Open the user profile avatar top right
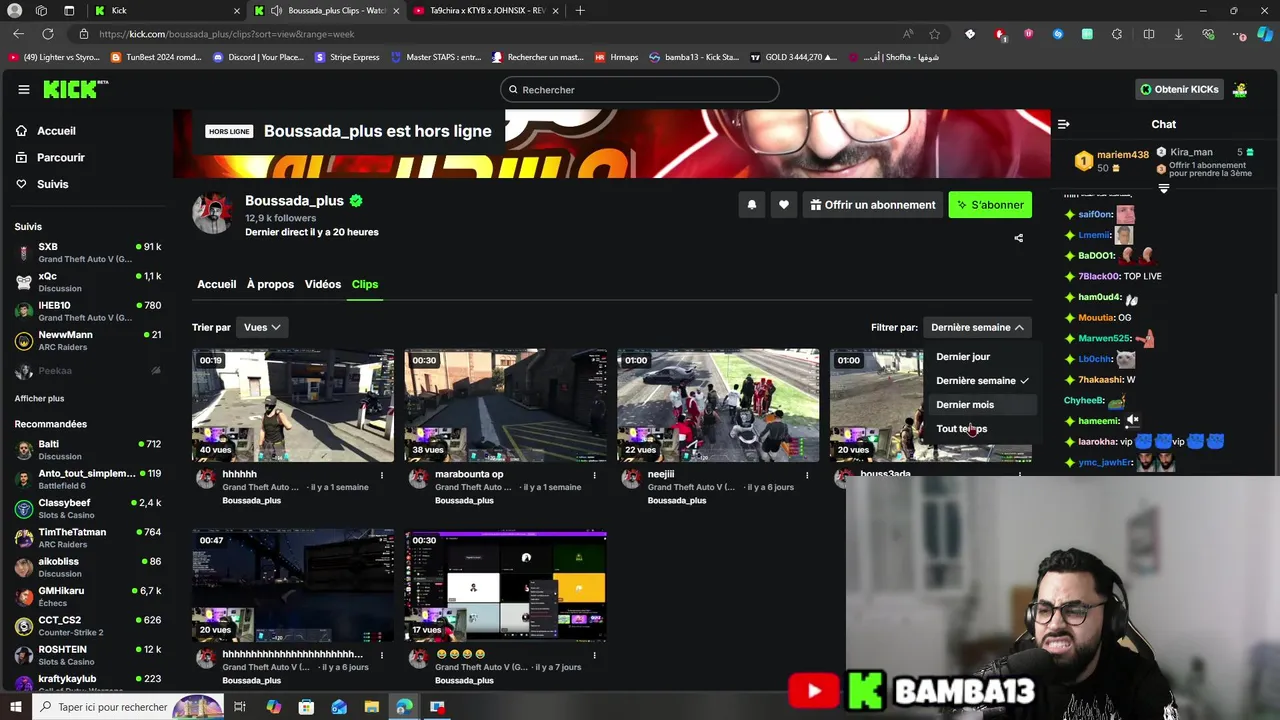The width and height of the screenshot is (1280, 720). click(1240, 89)
